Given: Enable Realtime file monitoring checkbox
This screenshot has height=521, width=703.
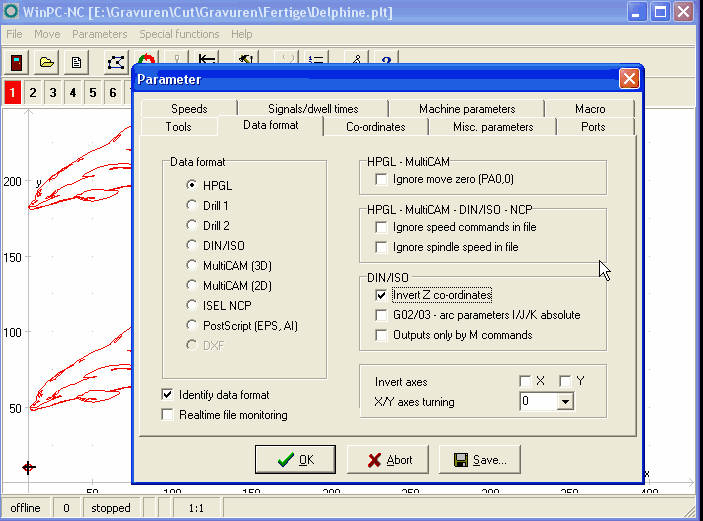Looking at the screenshot, I should [167, 415].
